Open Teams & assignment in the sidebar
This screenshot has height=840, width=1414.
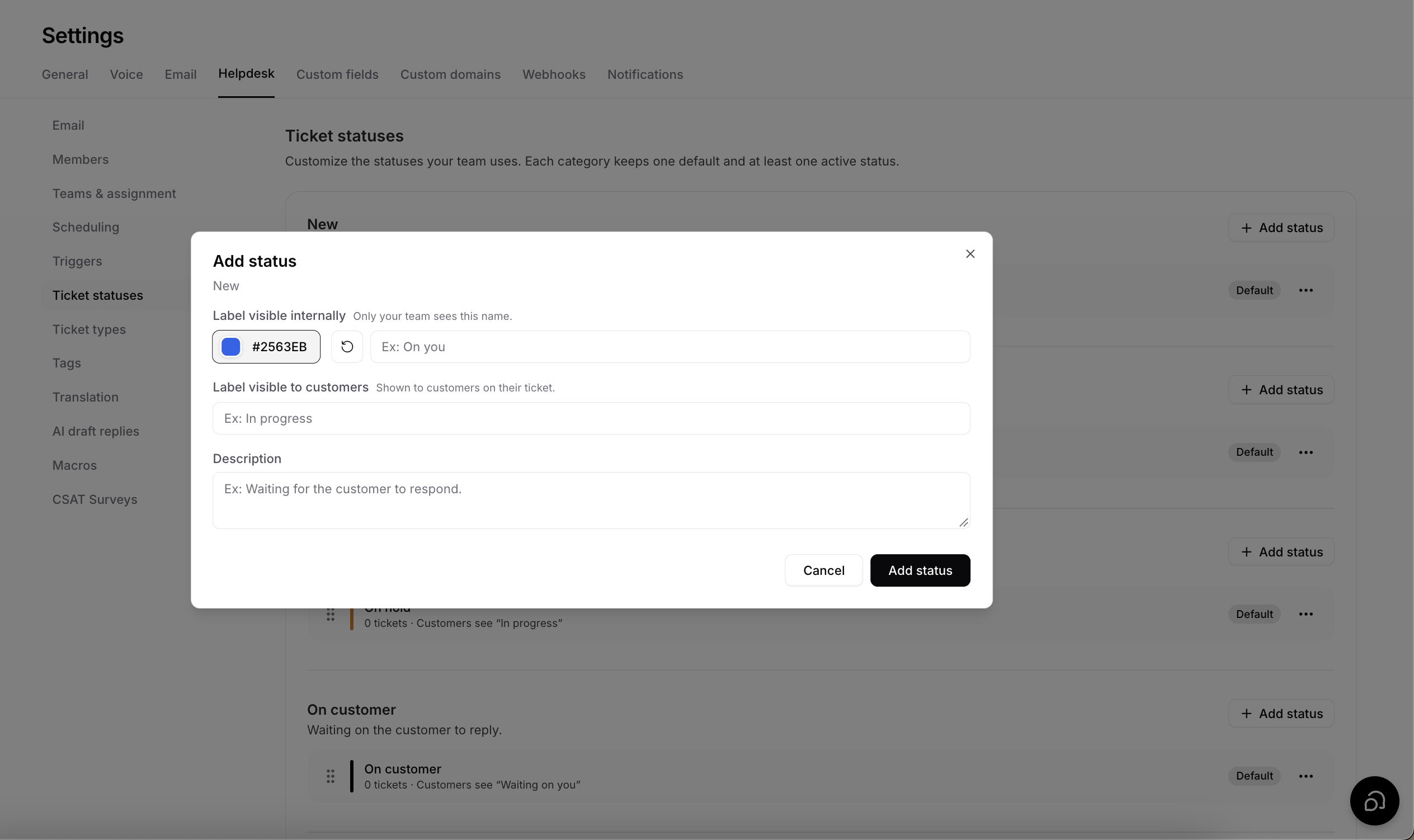pyautogui.click(x=114, y=194)
